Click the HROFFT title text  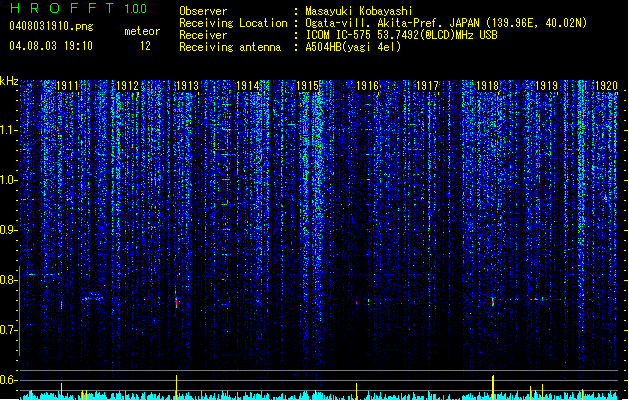(62, 8)
